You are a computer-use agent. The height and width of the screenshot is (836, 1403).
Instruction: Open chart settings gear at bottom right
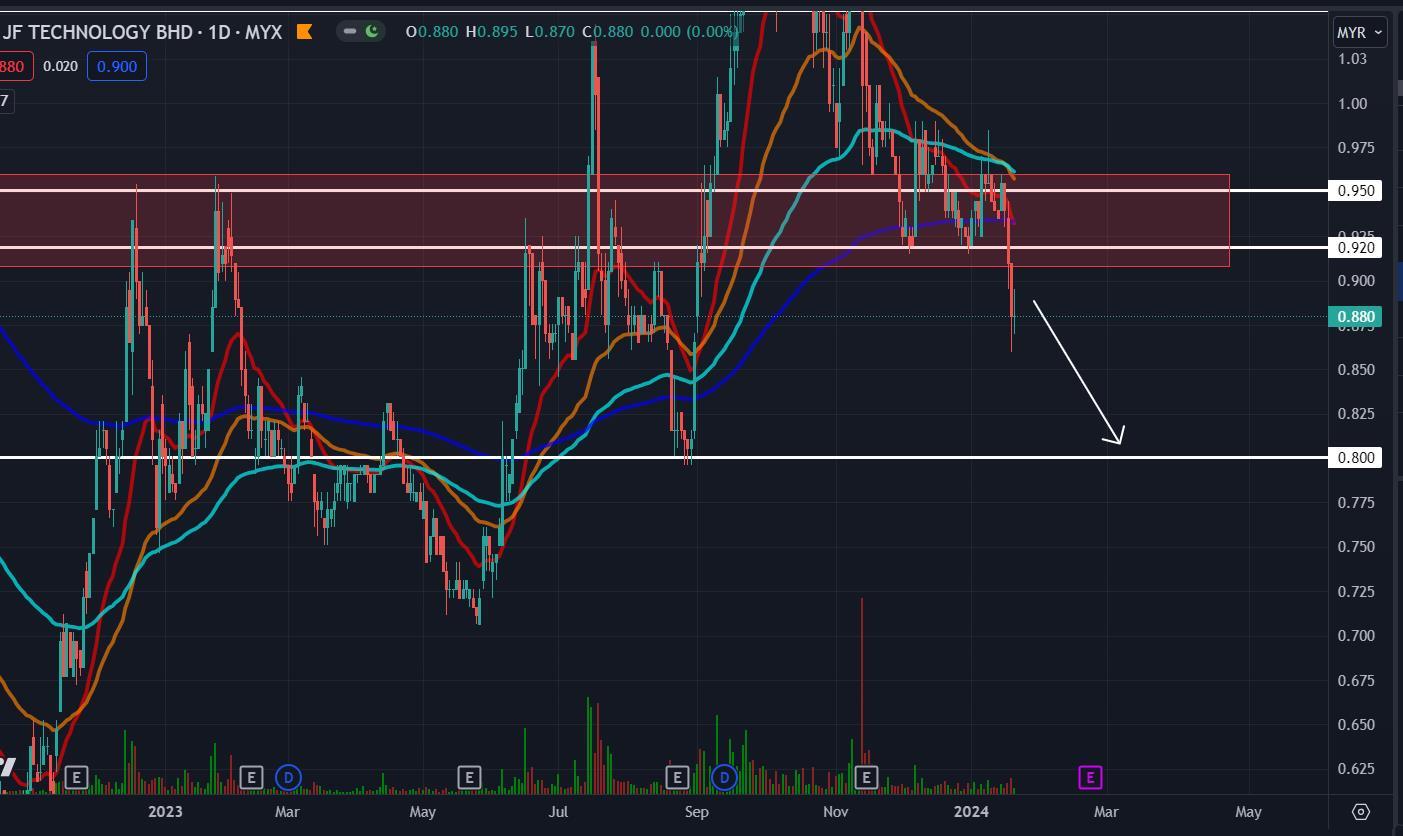coord(1360,811)
